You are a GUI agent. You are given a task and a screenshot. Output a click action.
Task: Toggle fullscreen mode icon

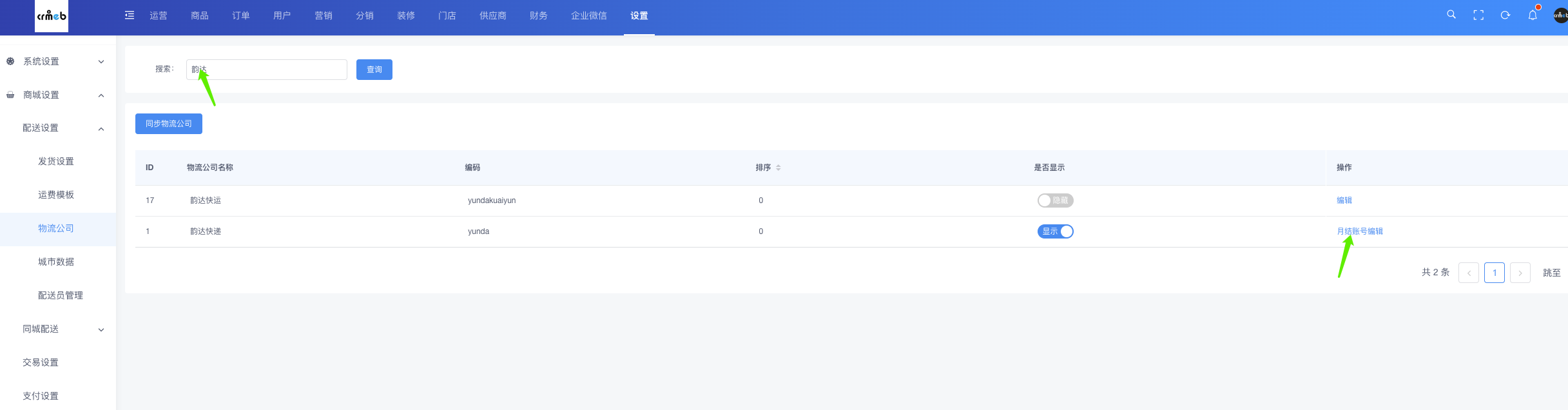coord(1478,15)
